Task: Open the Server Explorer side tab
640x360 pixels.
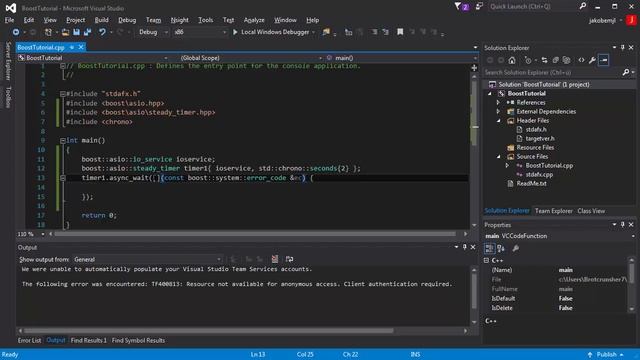Action: tap(8, 61)
